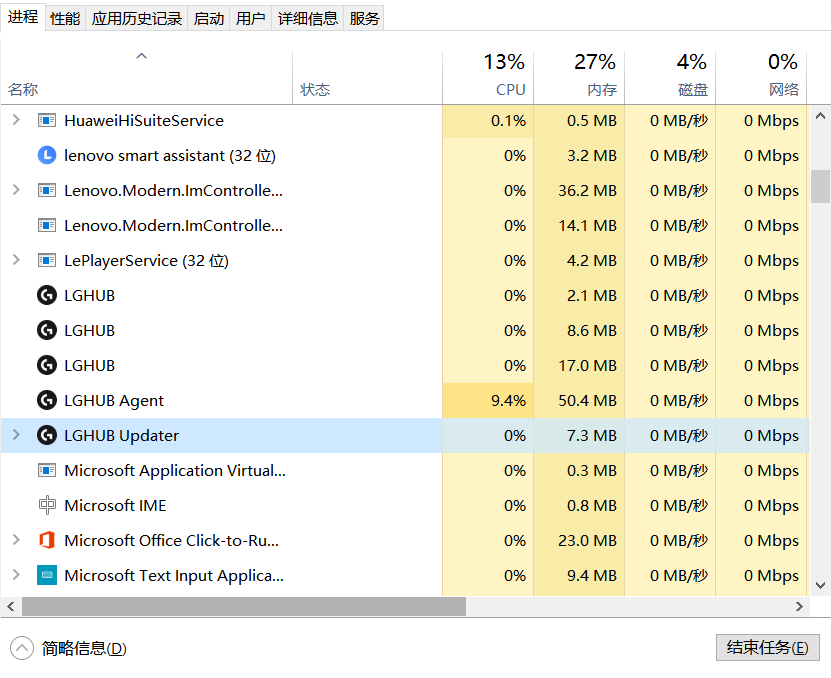
Task: Click the Microsoft Application Virtual... icon
Action: 47,471
